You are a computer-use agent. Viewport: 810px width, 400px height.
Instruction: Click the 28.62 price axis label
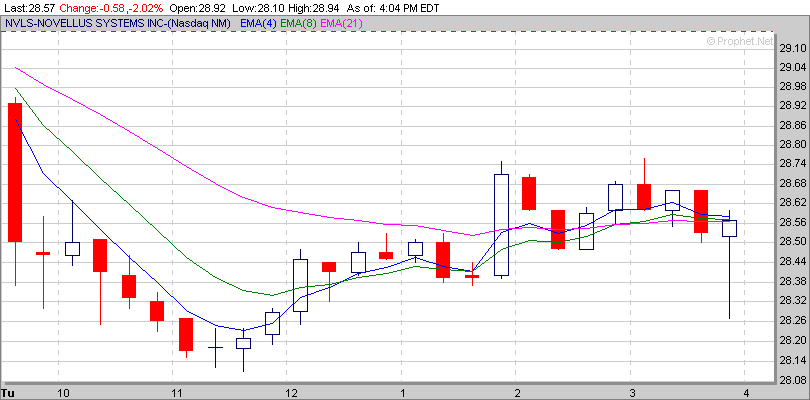pos(792,203)
